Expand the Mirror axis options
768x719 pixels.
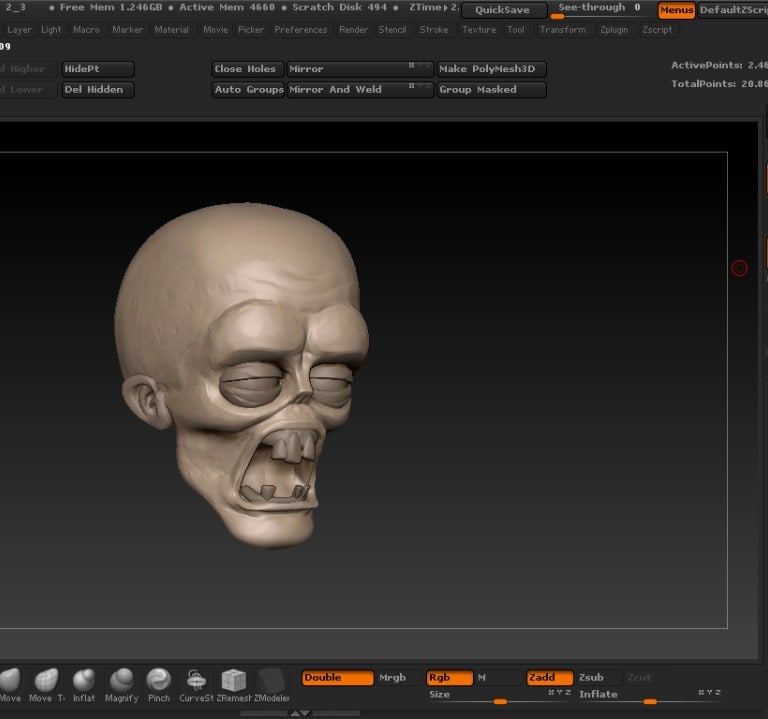[x=419, y=66]
